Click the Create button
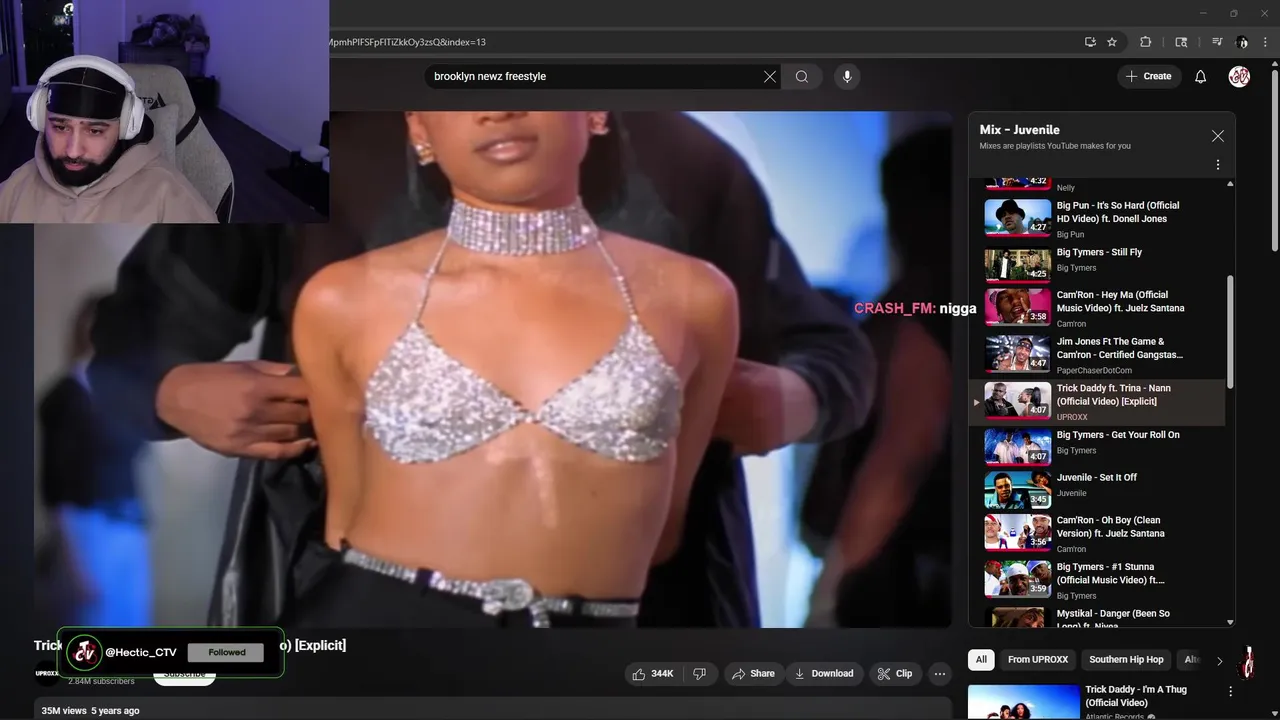Screen dimensions: 1280x720 click(1148, 77)
